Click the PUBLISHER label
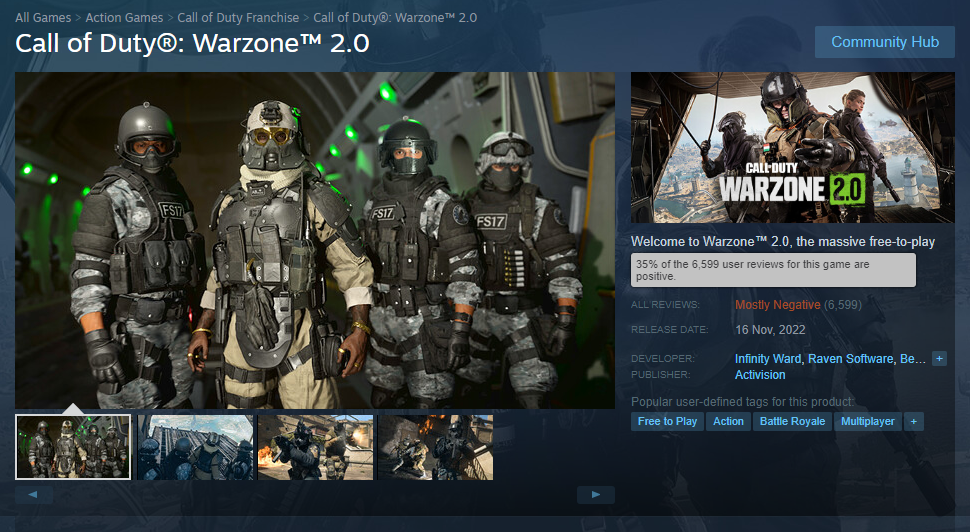Screen dimensions: 970x532 coord(661,375)
